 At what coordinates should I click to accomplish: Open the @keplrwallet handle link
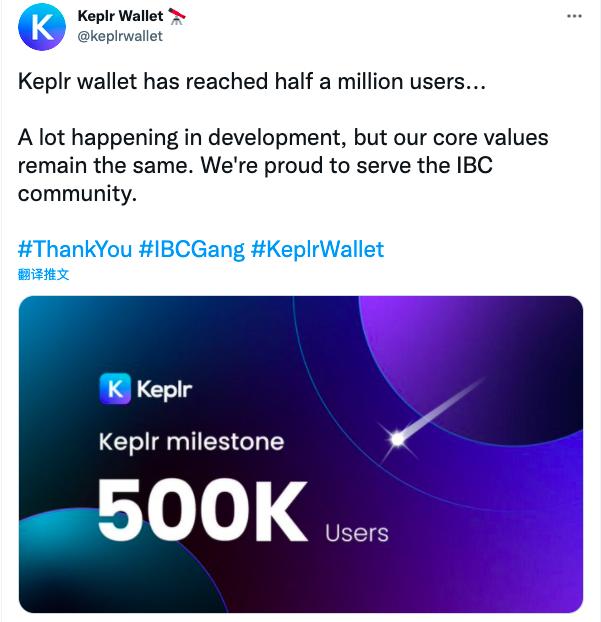click(120, 36)
